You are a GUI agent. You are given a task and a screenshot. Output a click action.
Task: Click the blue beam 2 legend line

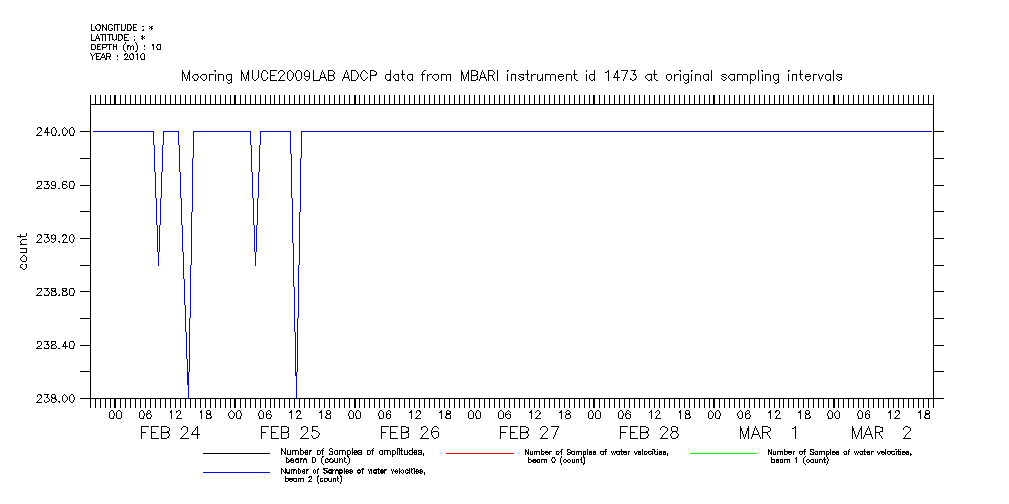click(238, 471)
